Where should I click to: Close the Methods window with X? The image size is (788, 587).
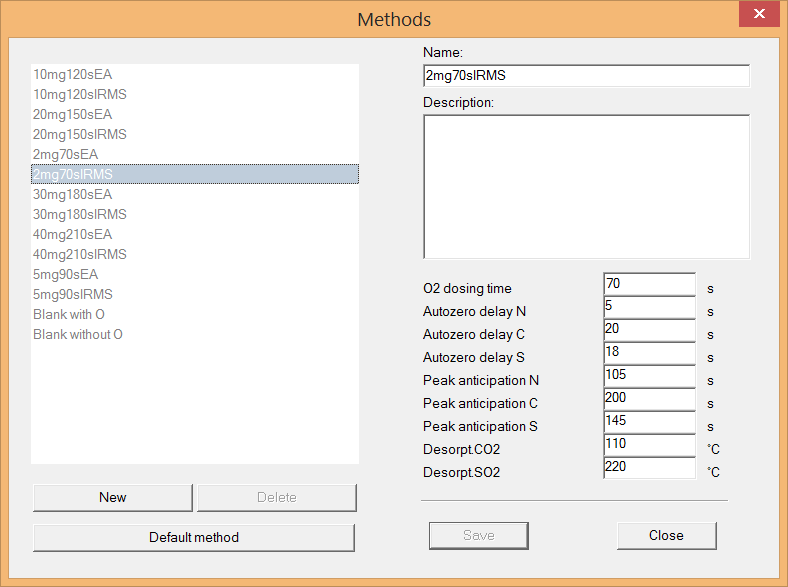pyautogui.click(x=759, y=16)
